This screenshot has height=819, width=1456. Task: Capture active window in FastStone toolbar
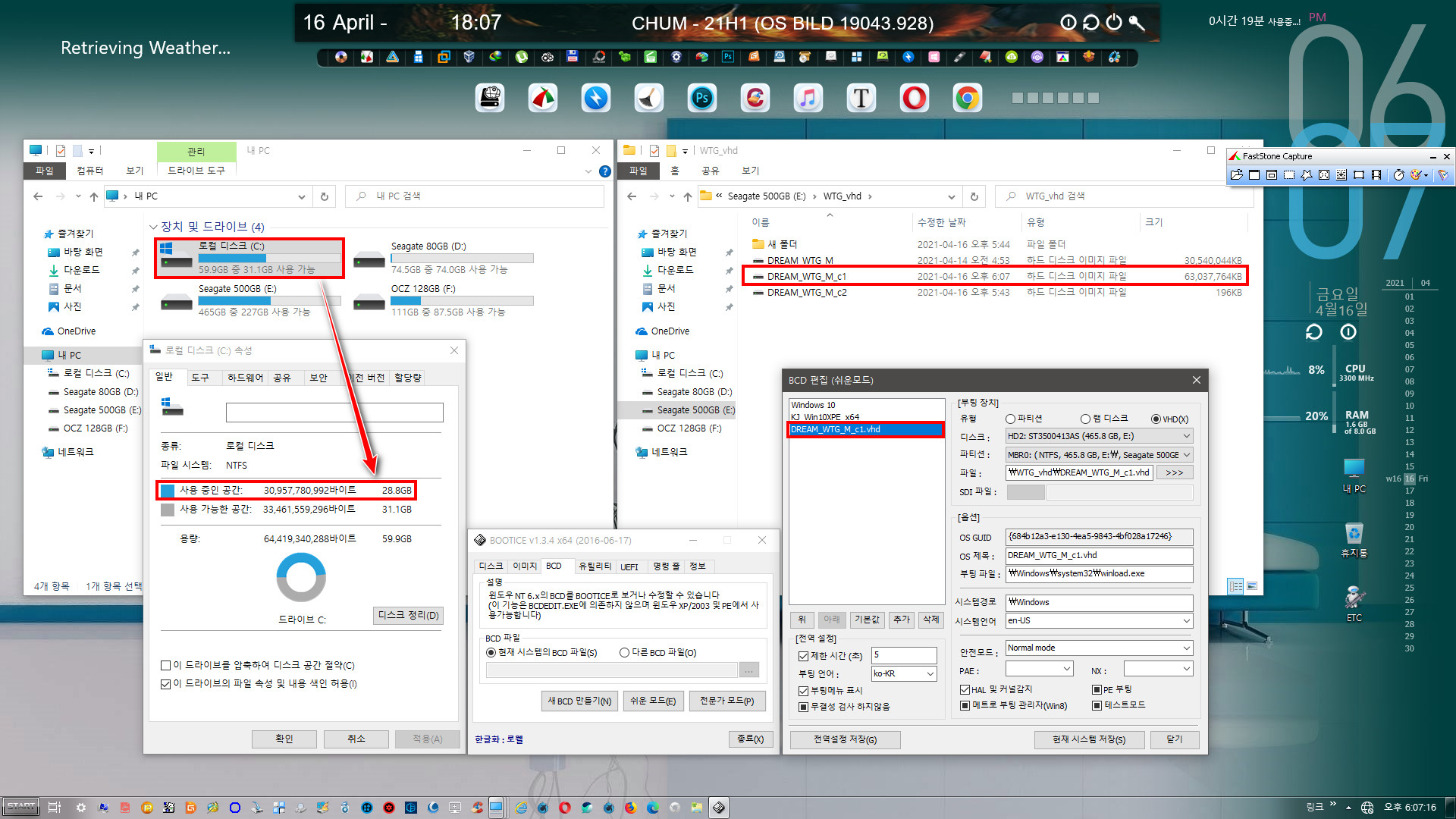[x=1254, y=175]
